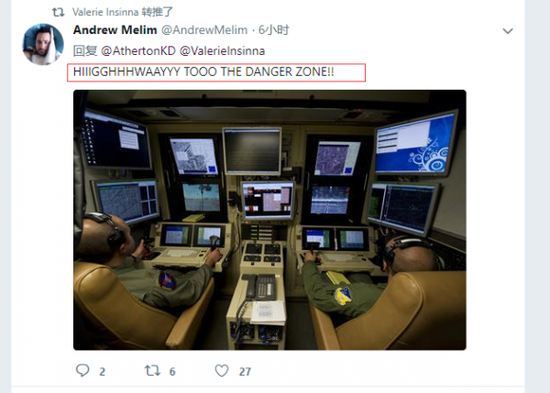
Task: Select the DANGER ZONE tweet text
Action: click(203, 72)
